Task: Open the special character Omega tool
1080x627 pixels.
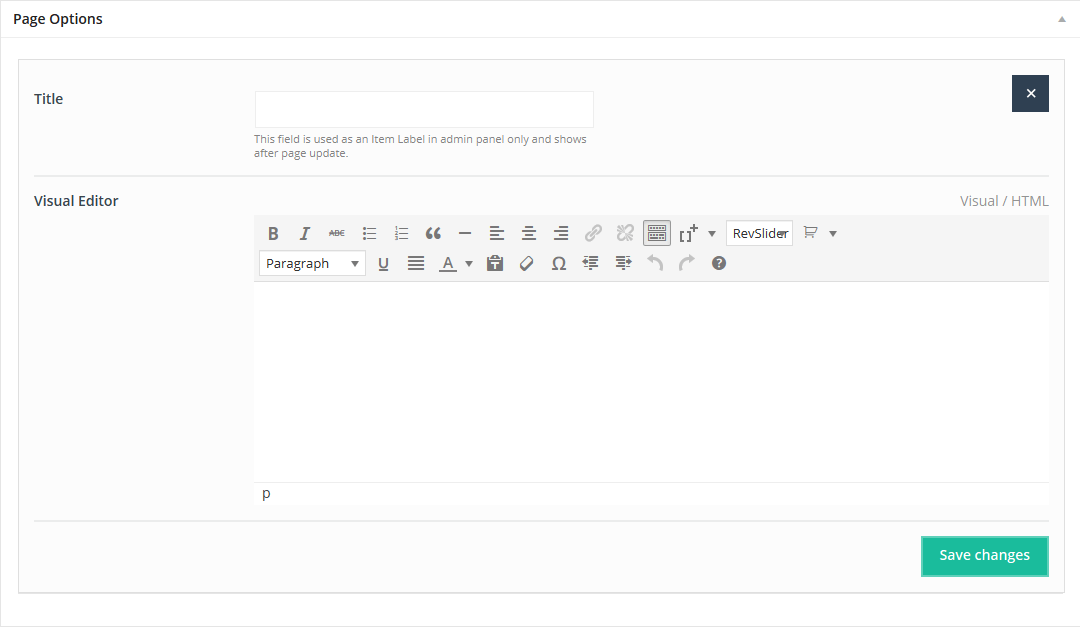Action: 559,263
